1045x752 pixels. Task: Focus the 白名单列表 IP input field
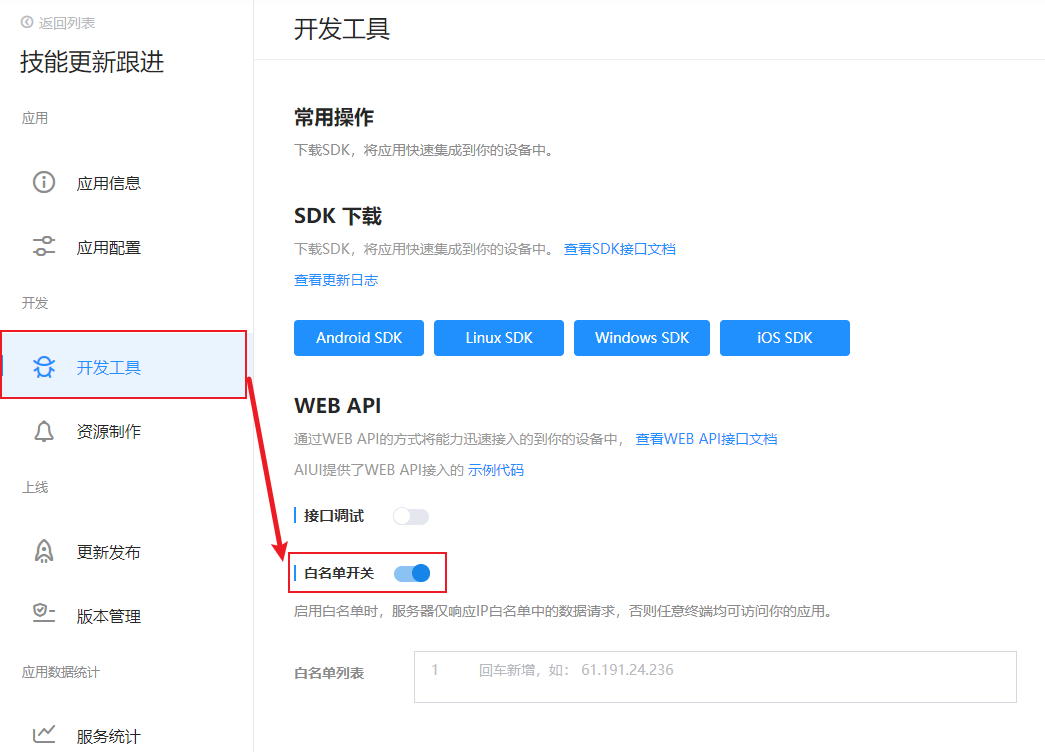[x=715, y=677]
